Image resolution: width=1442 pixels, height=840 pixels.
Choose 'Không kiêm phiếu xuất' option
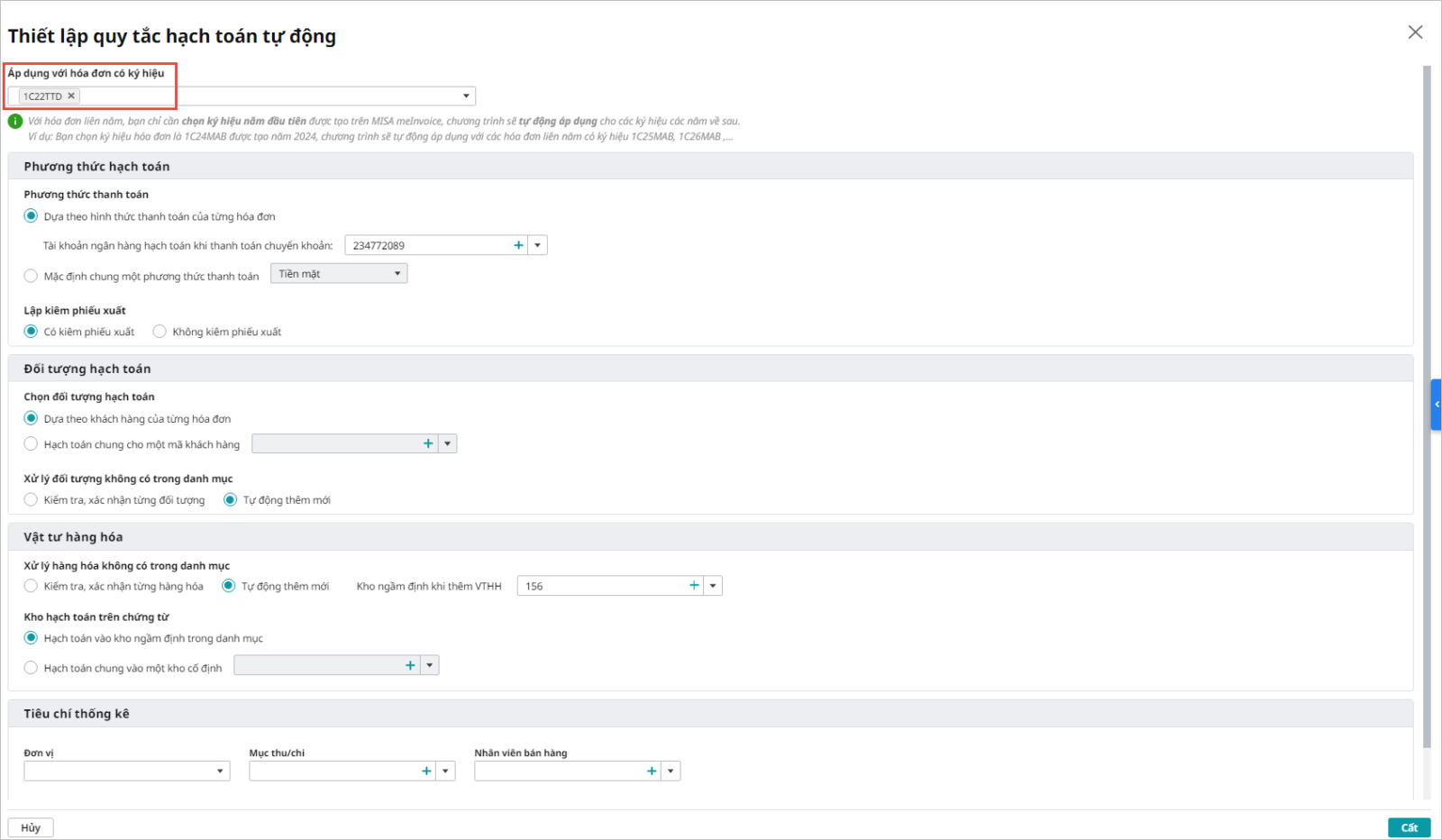click(x=160, y=332)
